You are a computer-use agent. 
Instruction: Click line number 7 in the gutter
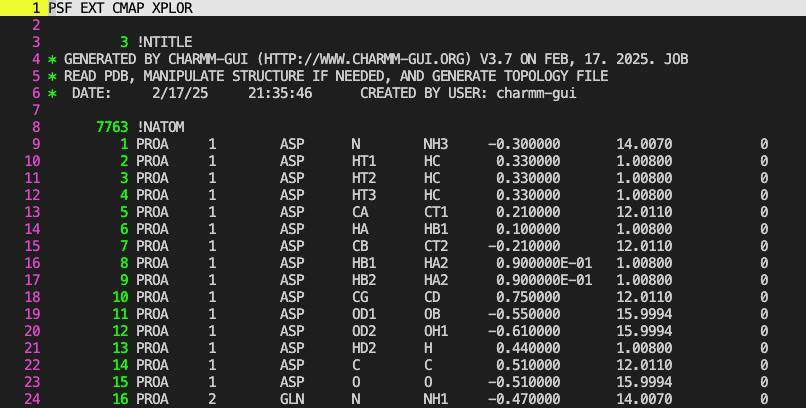(36, 110)
